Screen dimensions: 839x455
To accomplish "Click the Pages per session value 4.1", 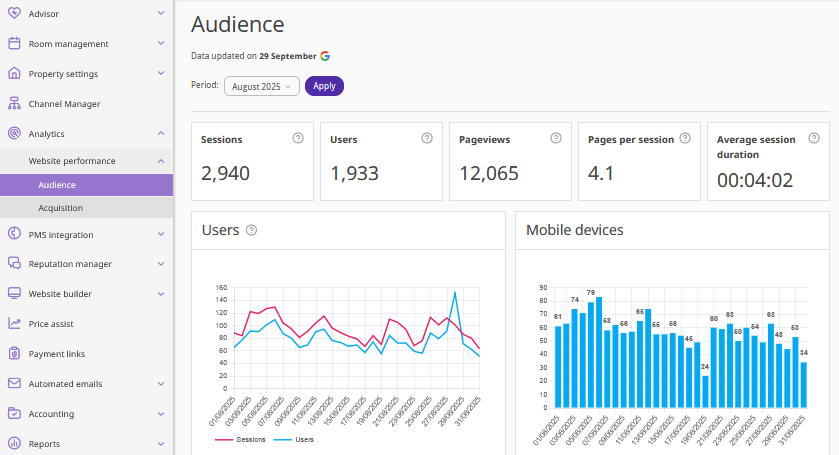I will click(x=601, y=173).
